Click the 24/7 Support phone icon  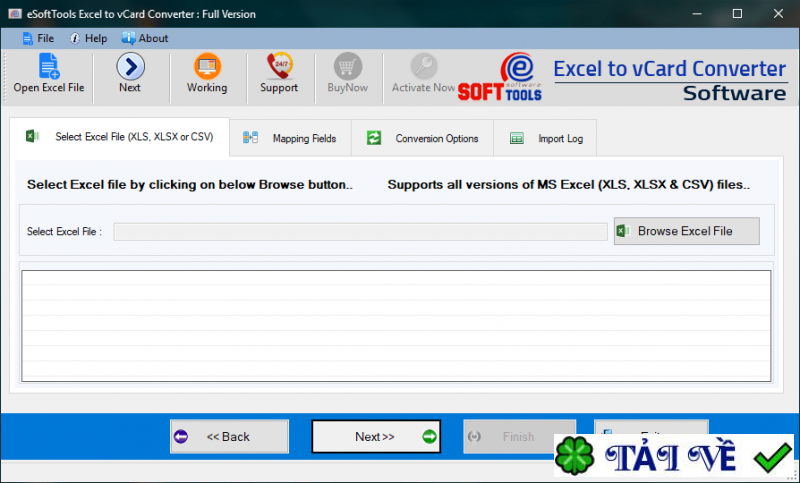(x=280, y=66)
